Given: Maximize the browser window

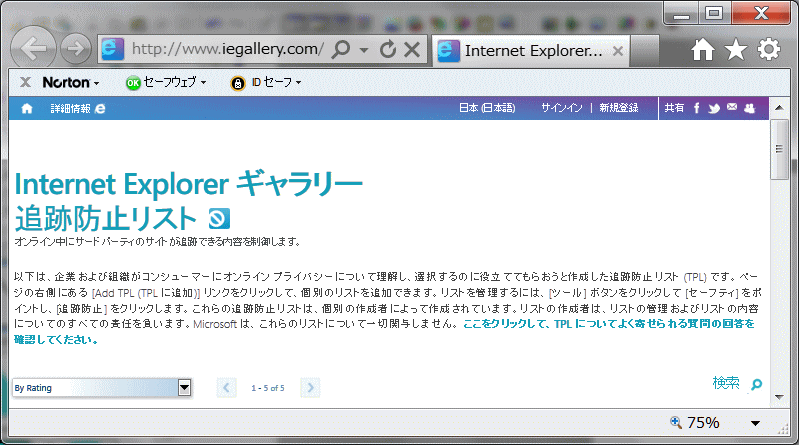Looking at the screenshot, I should (x=714, y=13).
